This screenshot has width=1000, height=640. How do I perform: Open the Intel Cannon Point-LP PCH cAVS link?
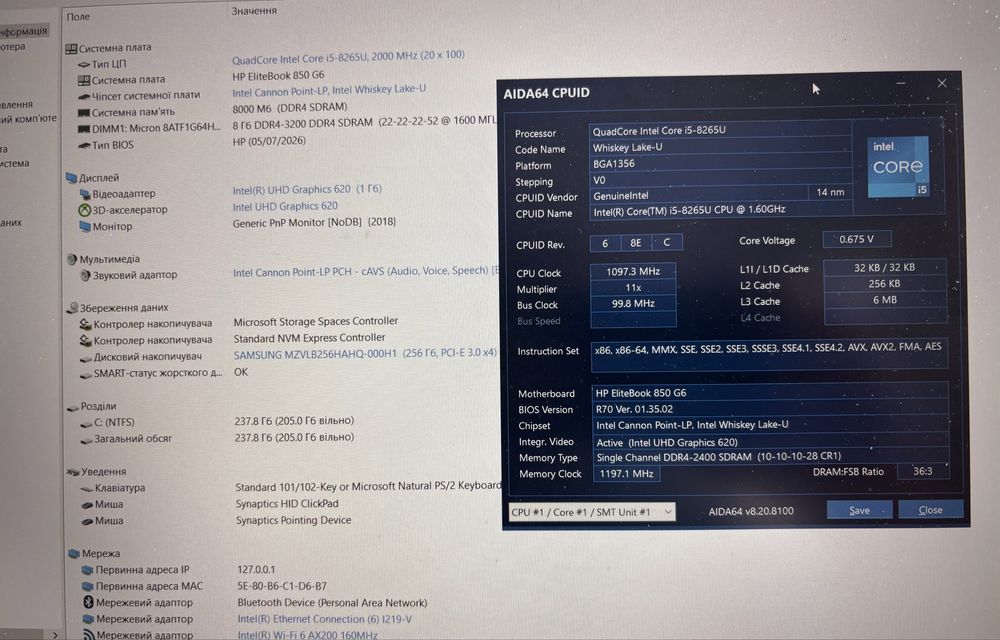(365, 272)
